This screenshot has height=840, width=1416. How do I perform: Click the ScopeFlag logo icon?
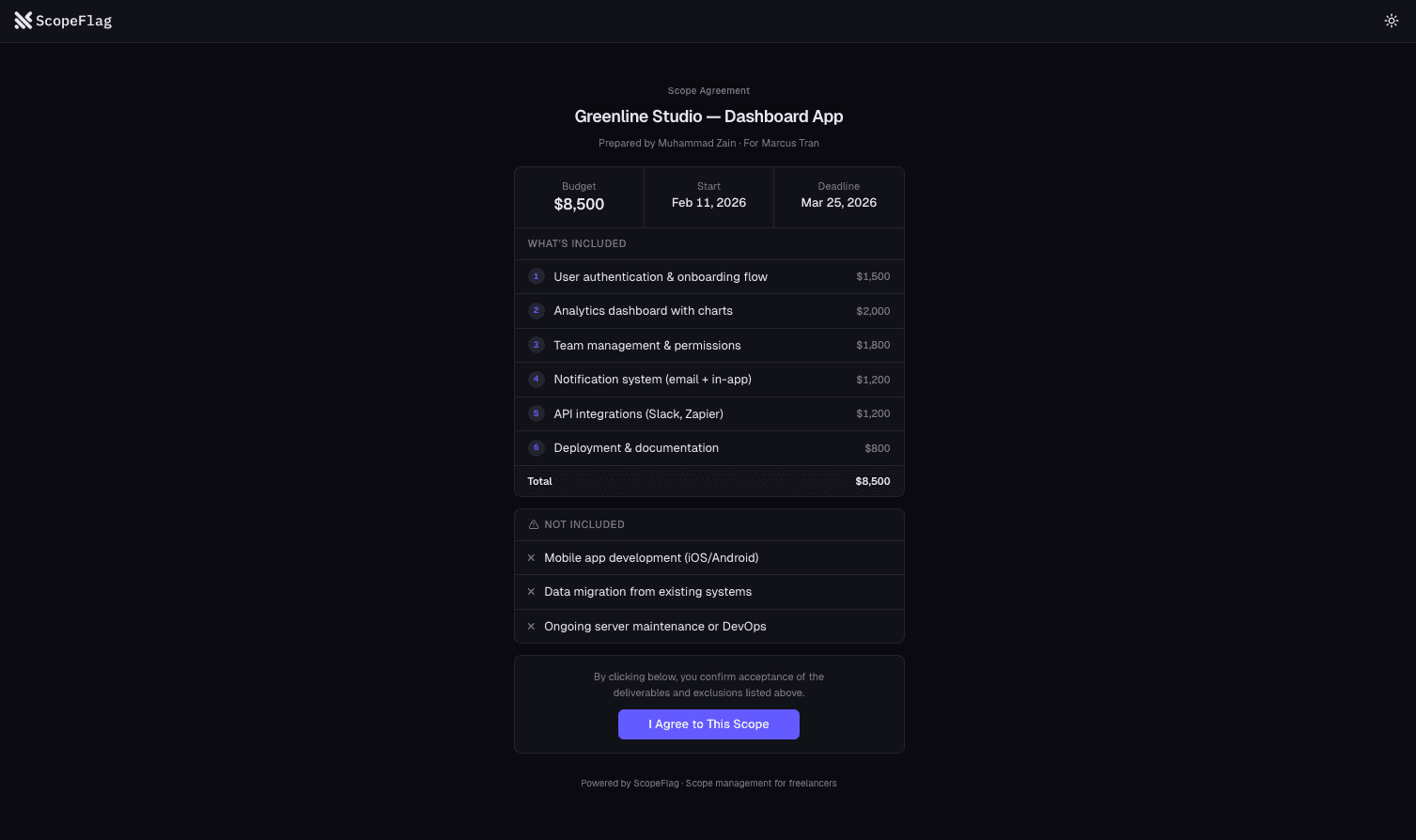pyautogui.click(x=23, y=20)
